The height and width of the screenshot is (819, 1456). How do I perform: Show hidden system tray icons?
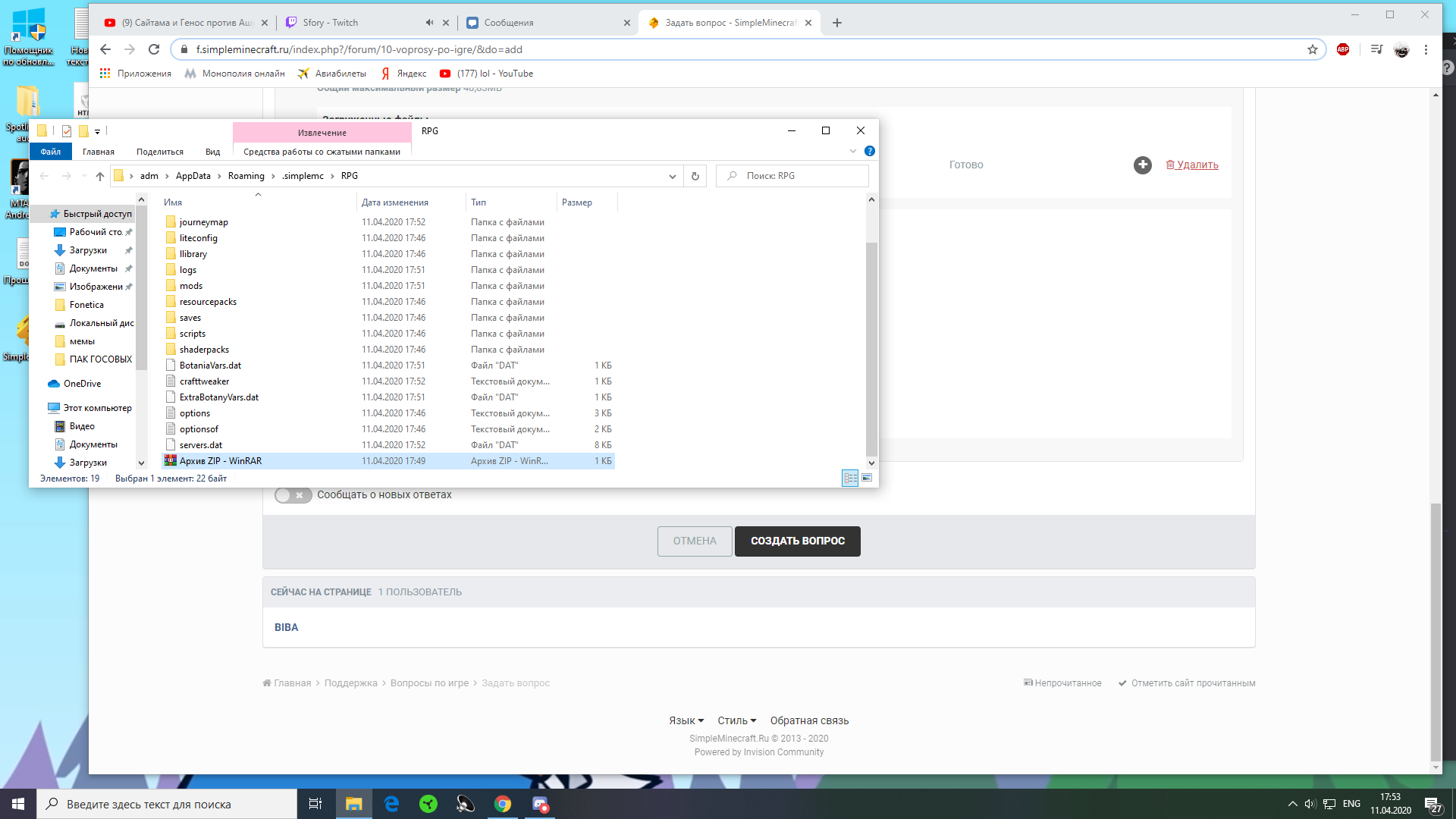(x=1292, y=804)
